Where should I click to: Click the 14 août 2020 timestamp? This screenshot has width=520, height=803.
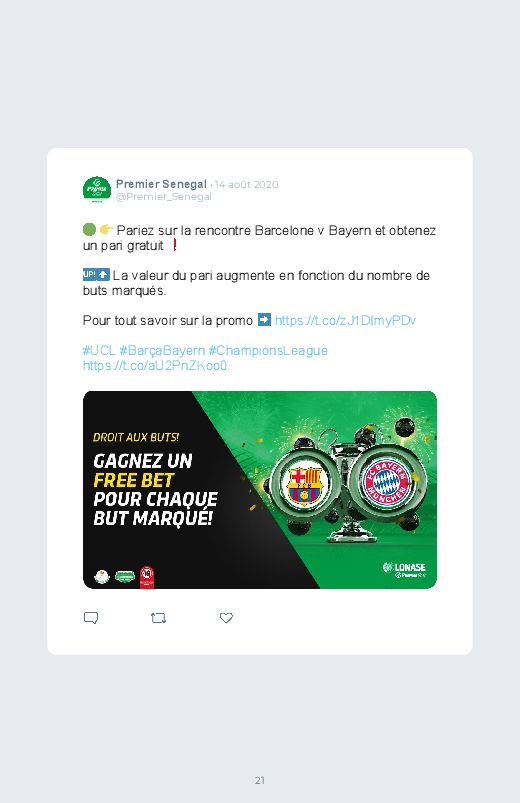[x=246, y=184]
